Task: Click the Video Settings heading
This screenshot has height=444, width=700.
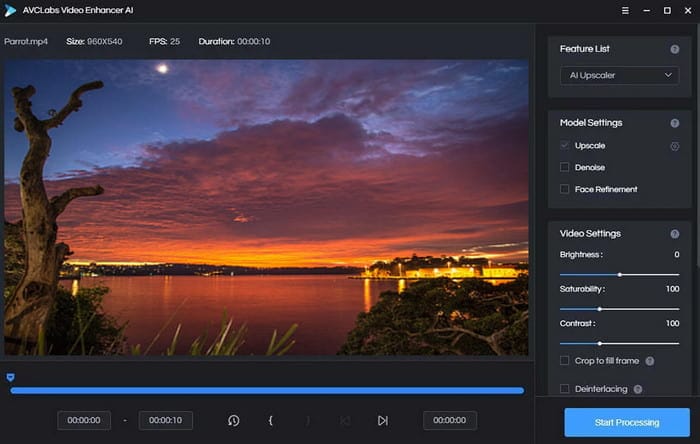Action: pos(590,234)
